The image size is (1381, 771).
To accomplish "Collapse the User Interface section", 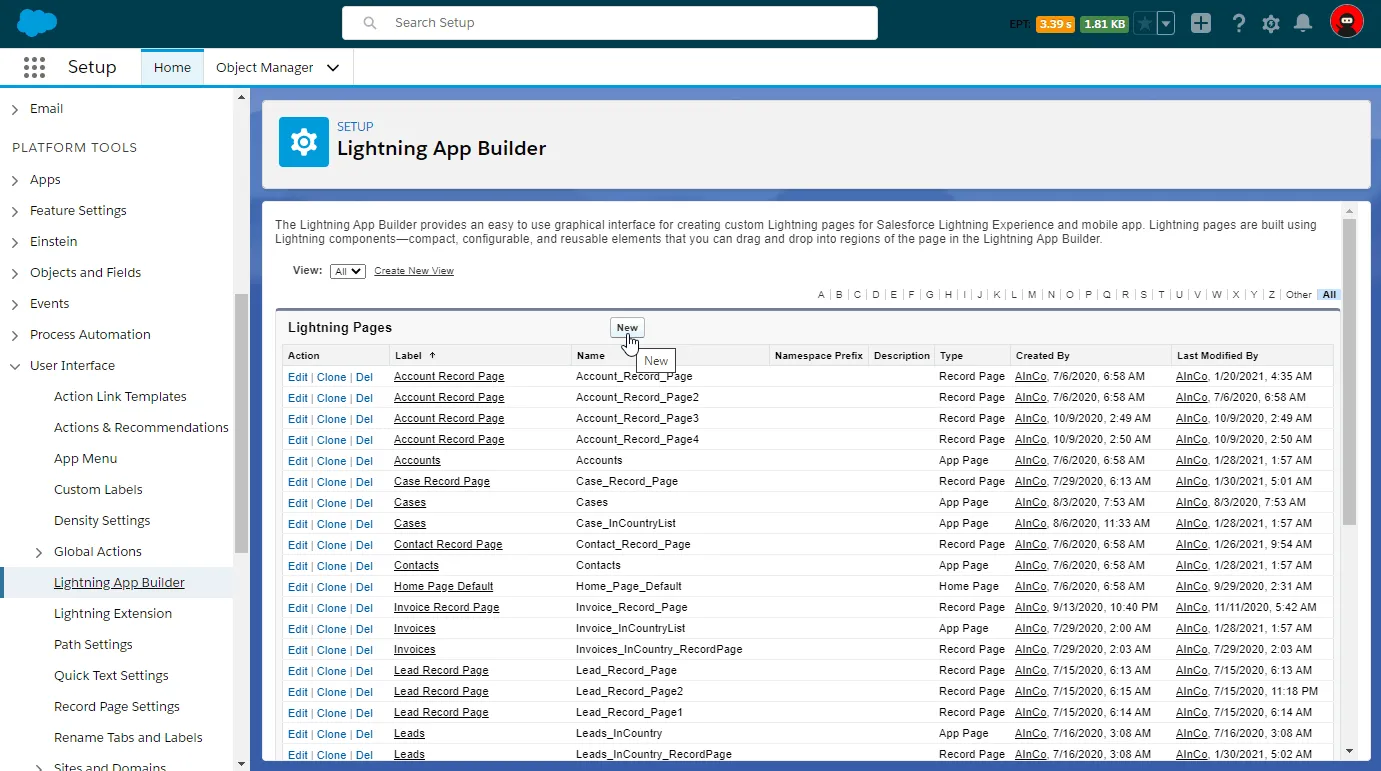I will (x=15, y=366).
